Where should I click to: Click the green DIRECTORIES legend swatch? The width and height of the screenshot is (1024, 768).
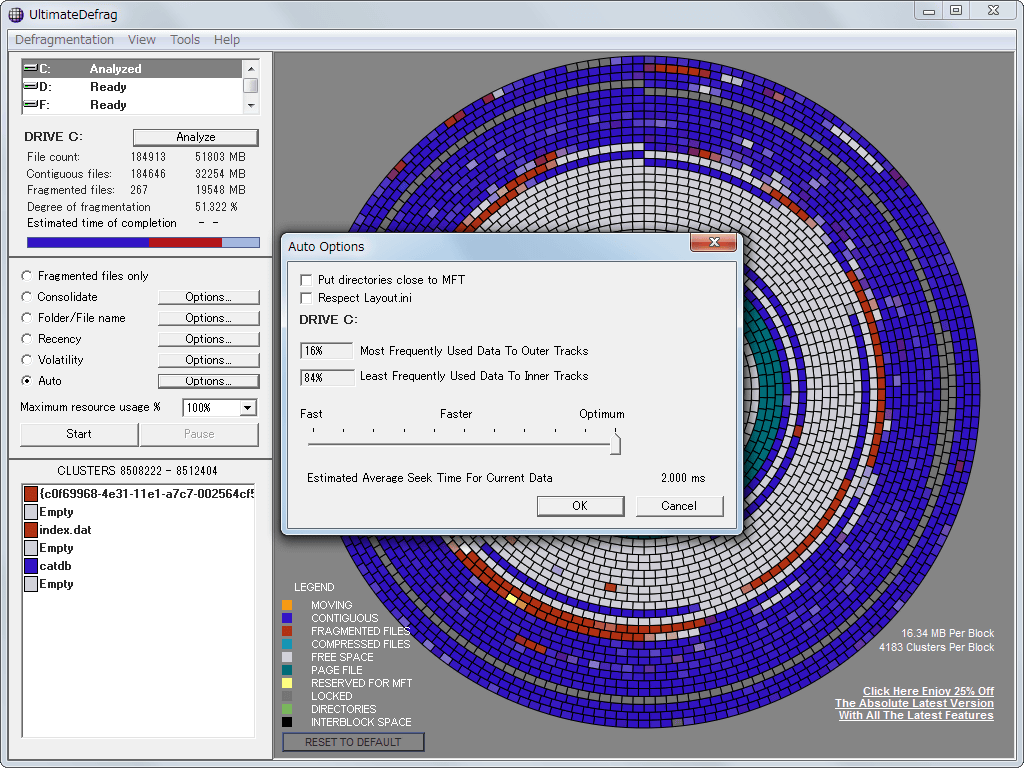(x=287, y=709)
